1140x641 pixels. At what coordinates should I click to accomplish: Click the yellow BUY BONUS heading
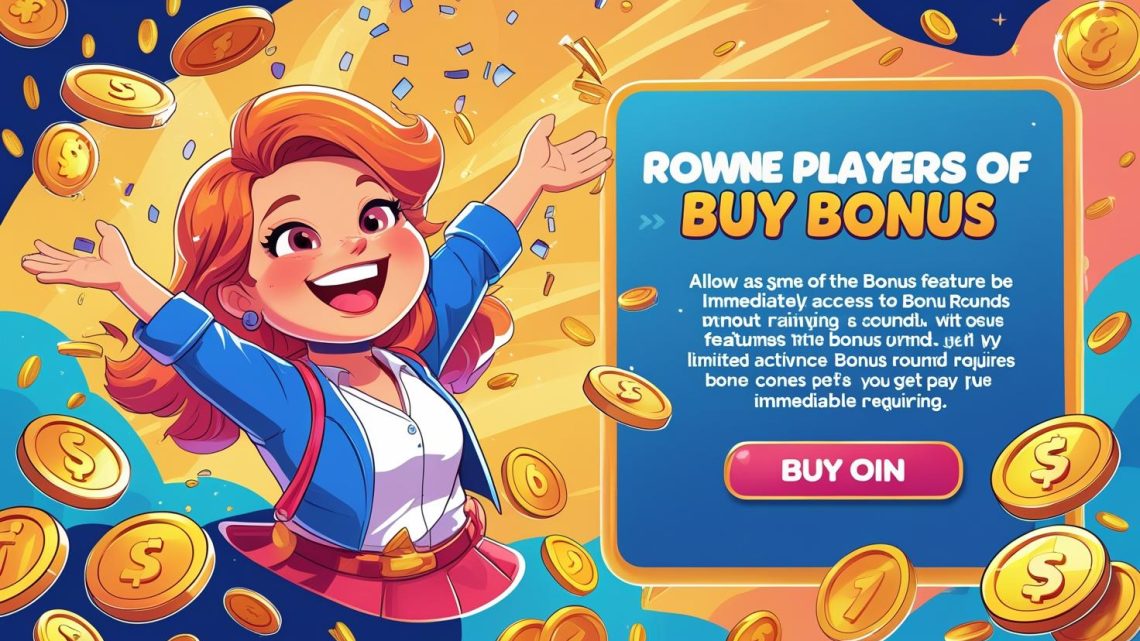click(x=838, y=213)
